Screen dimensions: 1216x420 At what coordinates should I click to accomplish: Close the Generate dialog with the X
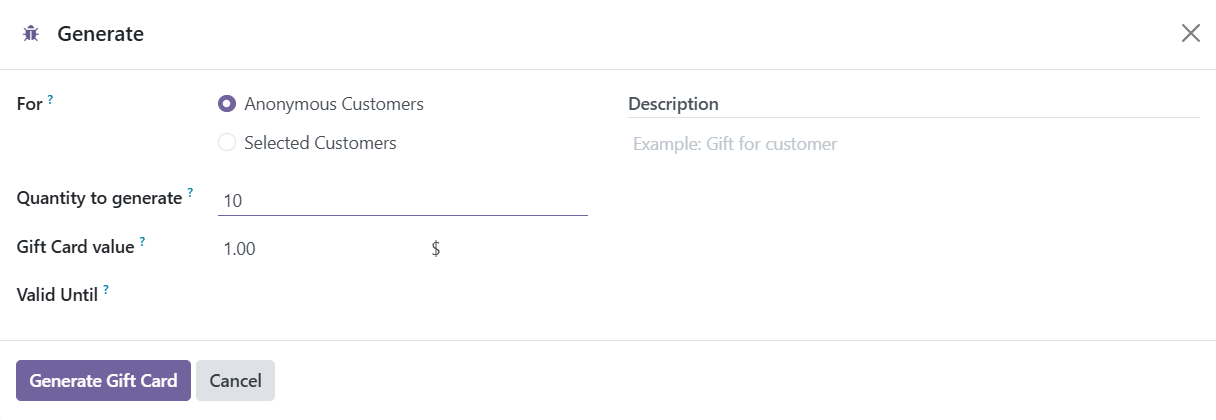point(1190,33)
